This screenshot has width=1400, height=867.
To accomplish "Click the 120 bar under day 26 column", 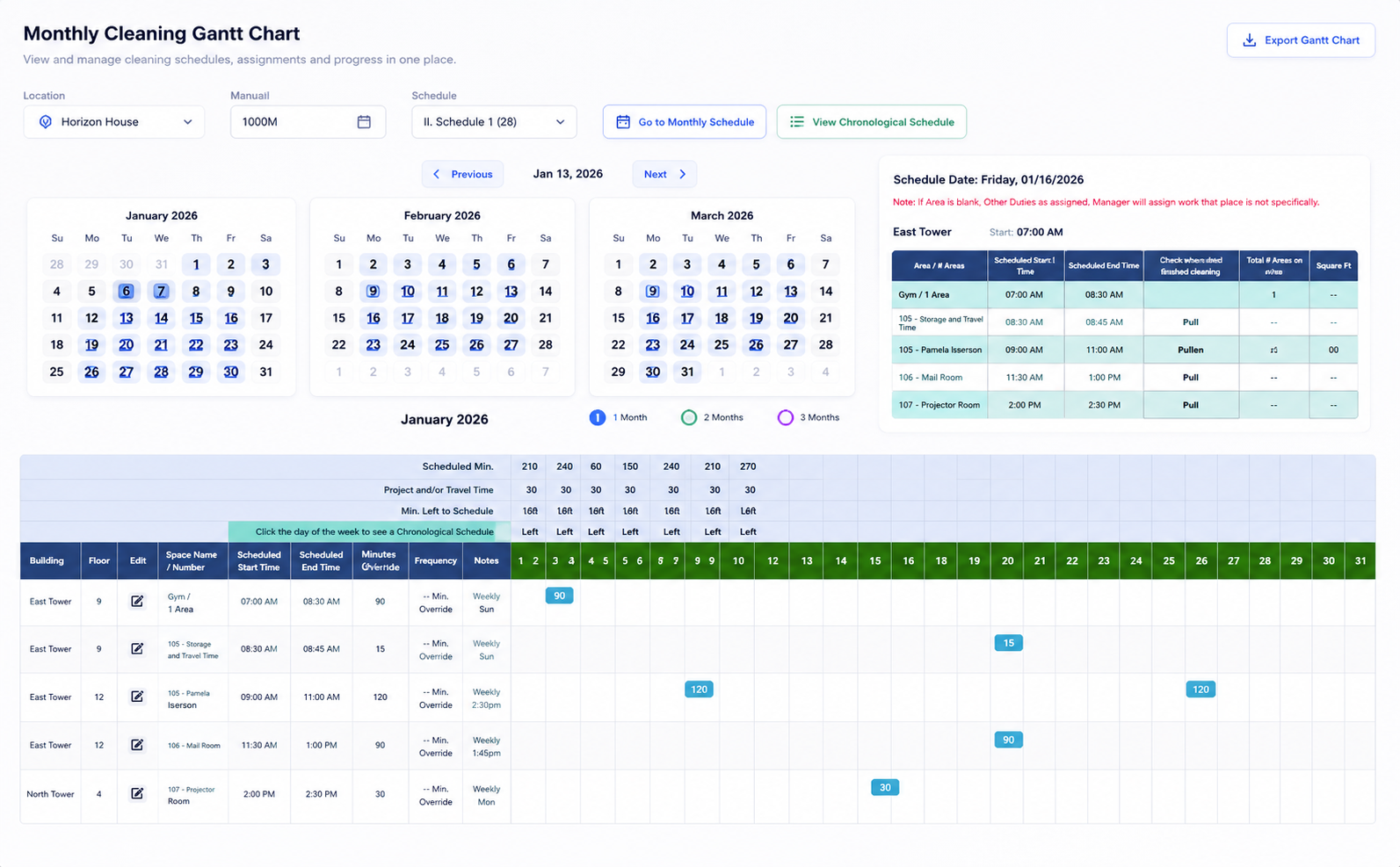I will point(1201,690).
